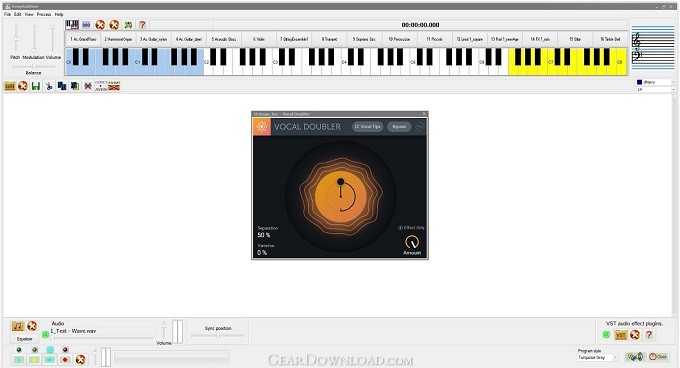The height and width of the screenshot is (368, 680).
Task: Click the scissors cut icon
Action: 49,86
